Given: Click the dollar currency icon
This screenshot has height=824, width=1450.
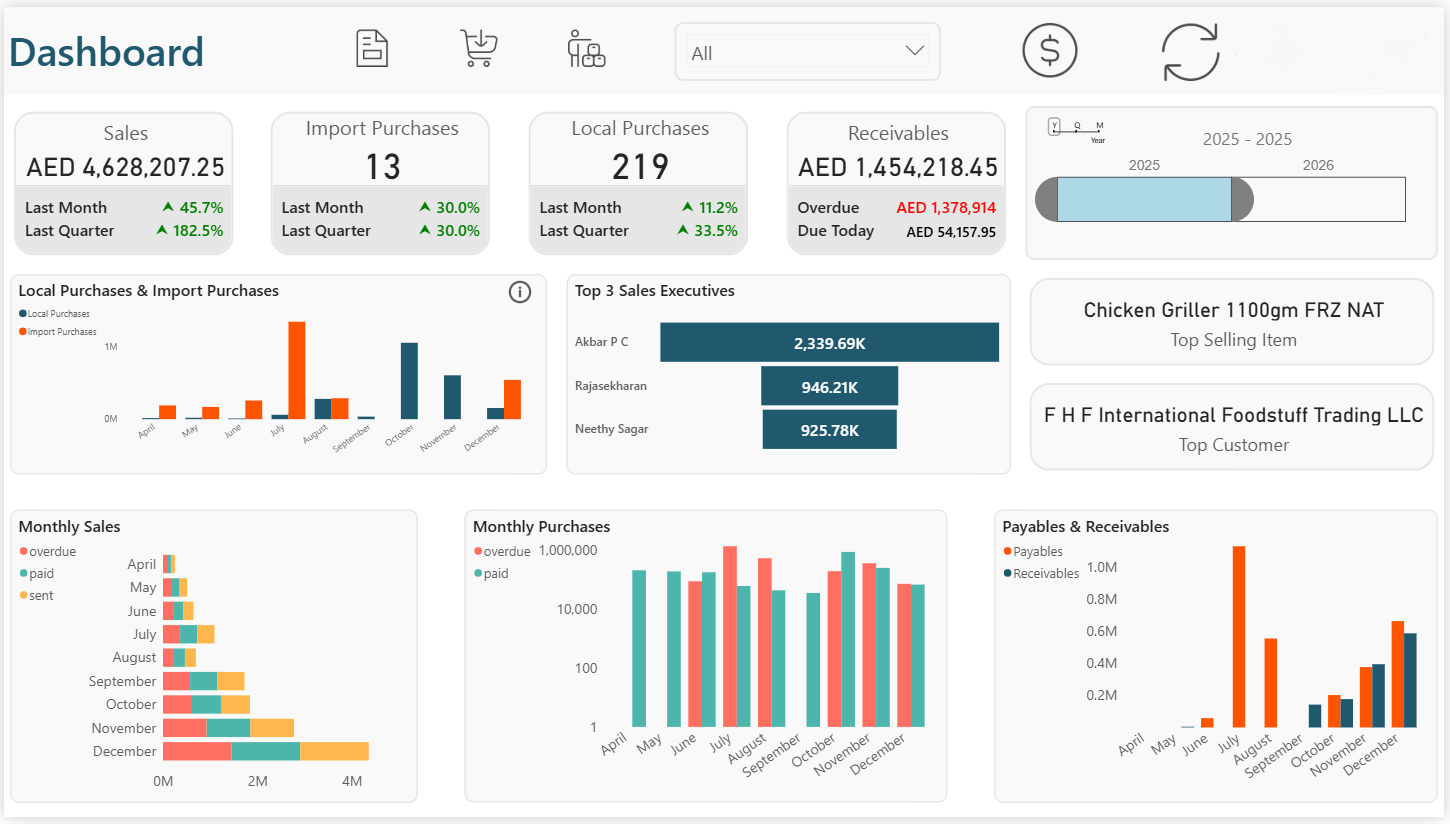Looking at the screenshot, I should pyautogui.click(x=1049, y=50).
